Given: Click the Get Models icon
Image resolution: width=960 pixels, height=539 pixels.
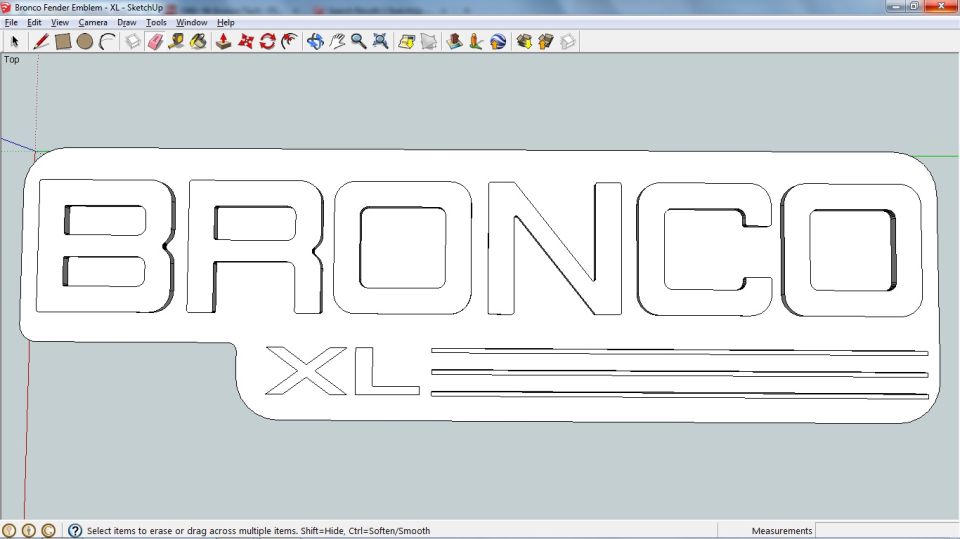Looking at the screenshot, I should (524, 42).
